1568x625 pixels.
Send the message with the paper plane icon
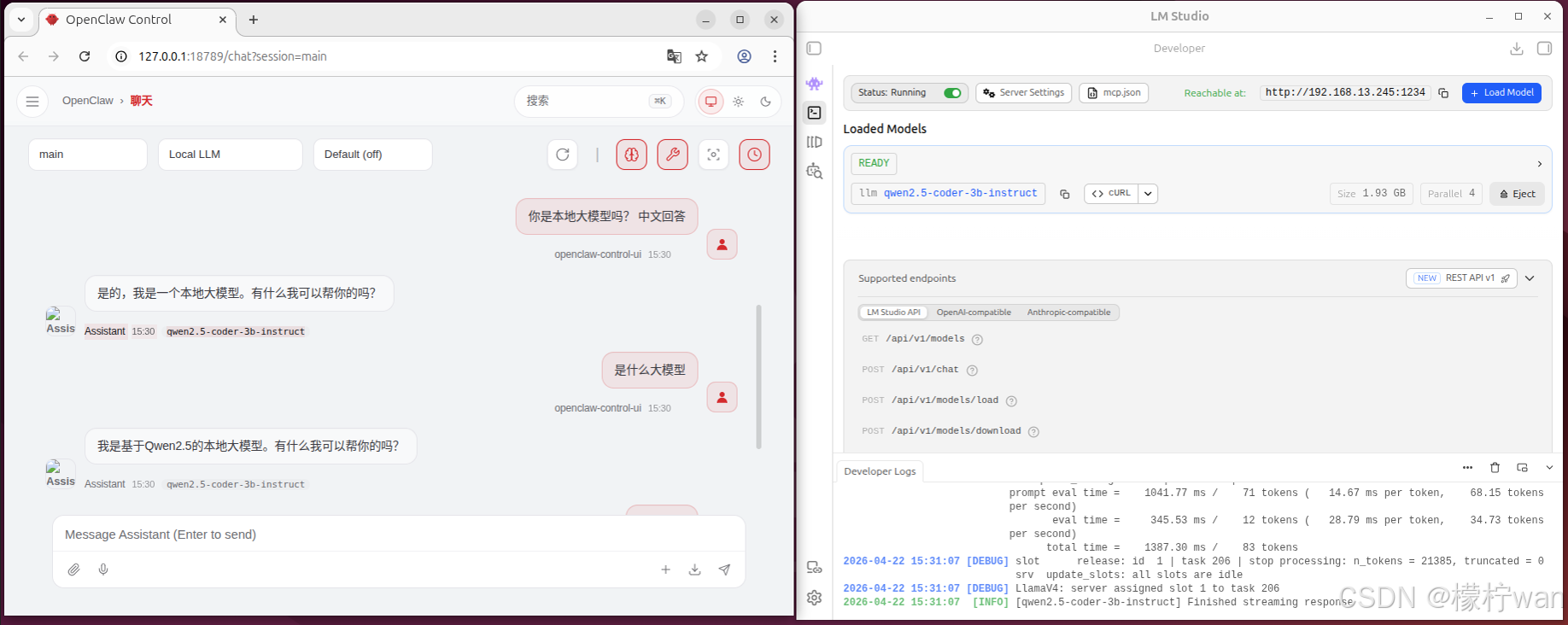[x=724, y=570]
